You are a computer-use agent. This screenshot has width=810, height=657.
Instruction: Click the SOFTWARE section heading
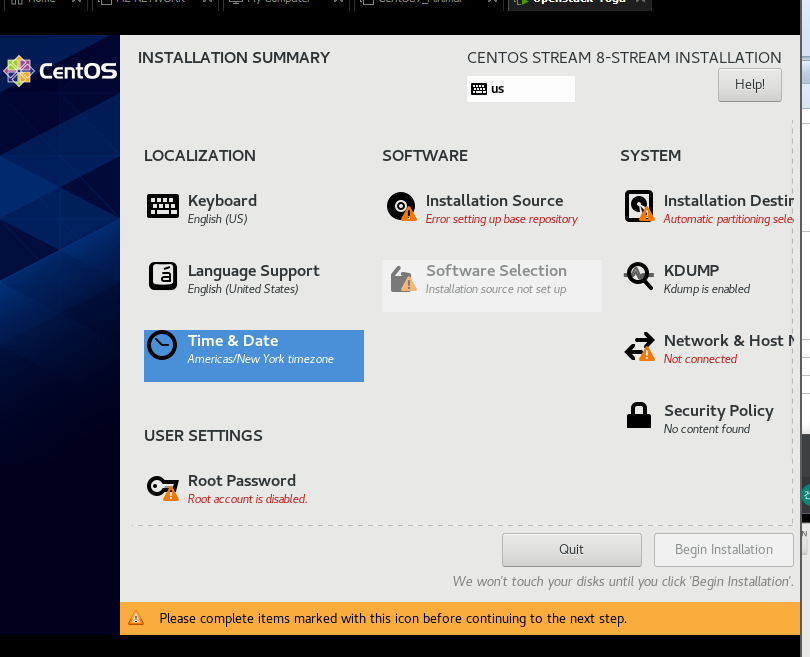(x=425, y=155)
